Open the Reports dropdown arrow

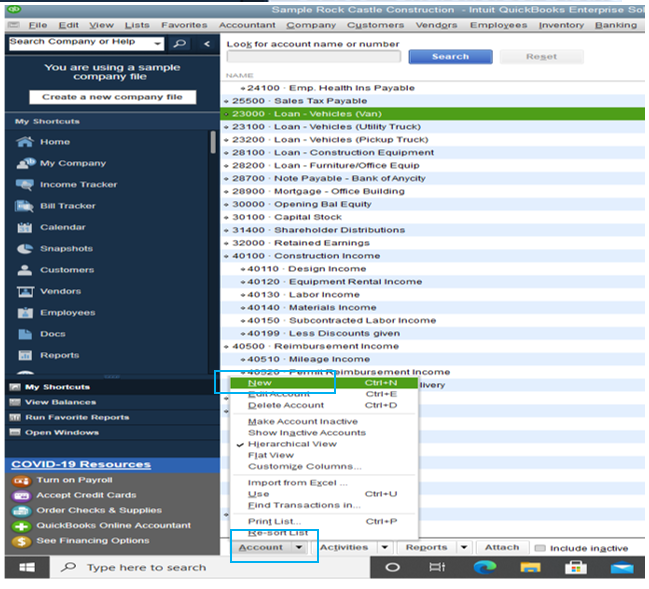pyautogui.click(x=464, y=548)
